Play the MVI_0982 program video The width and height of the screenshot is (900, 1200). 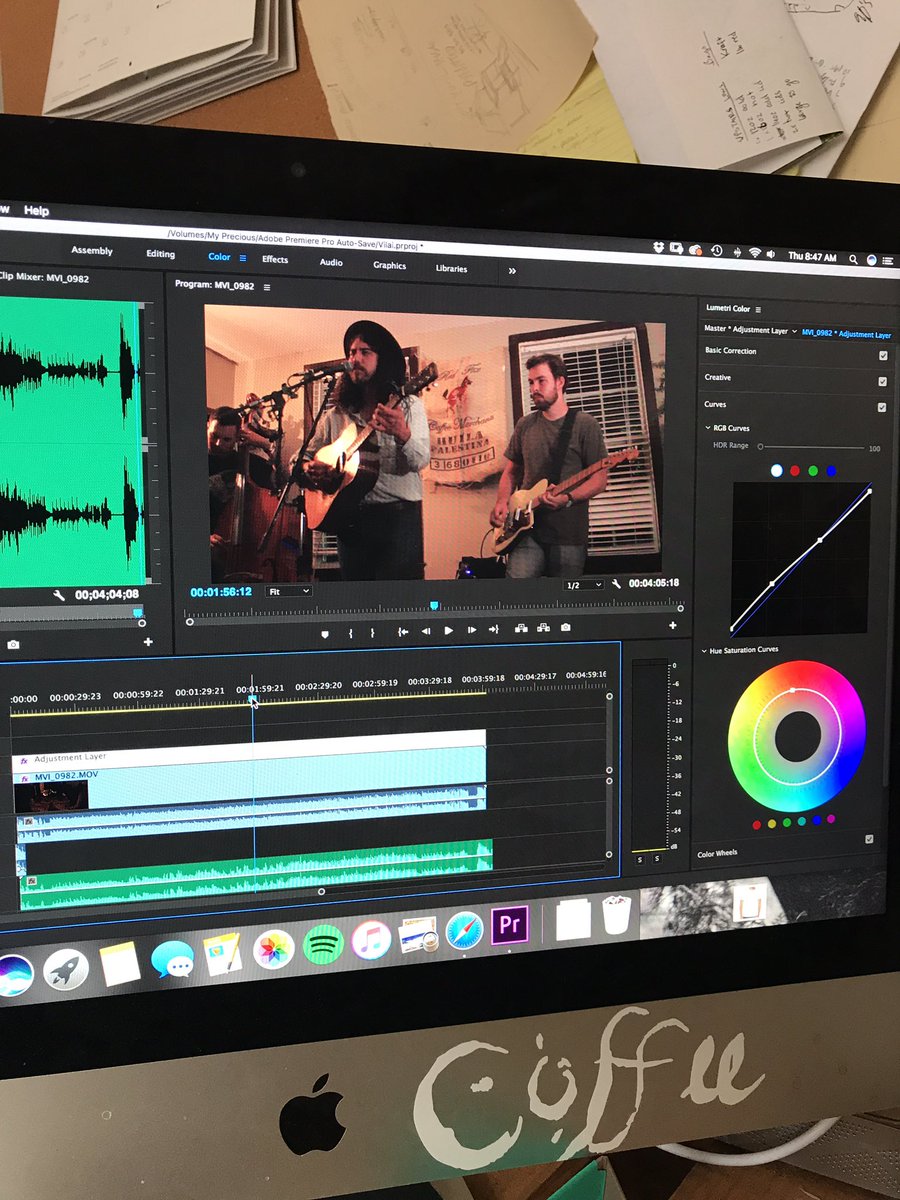(448, 630)
